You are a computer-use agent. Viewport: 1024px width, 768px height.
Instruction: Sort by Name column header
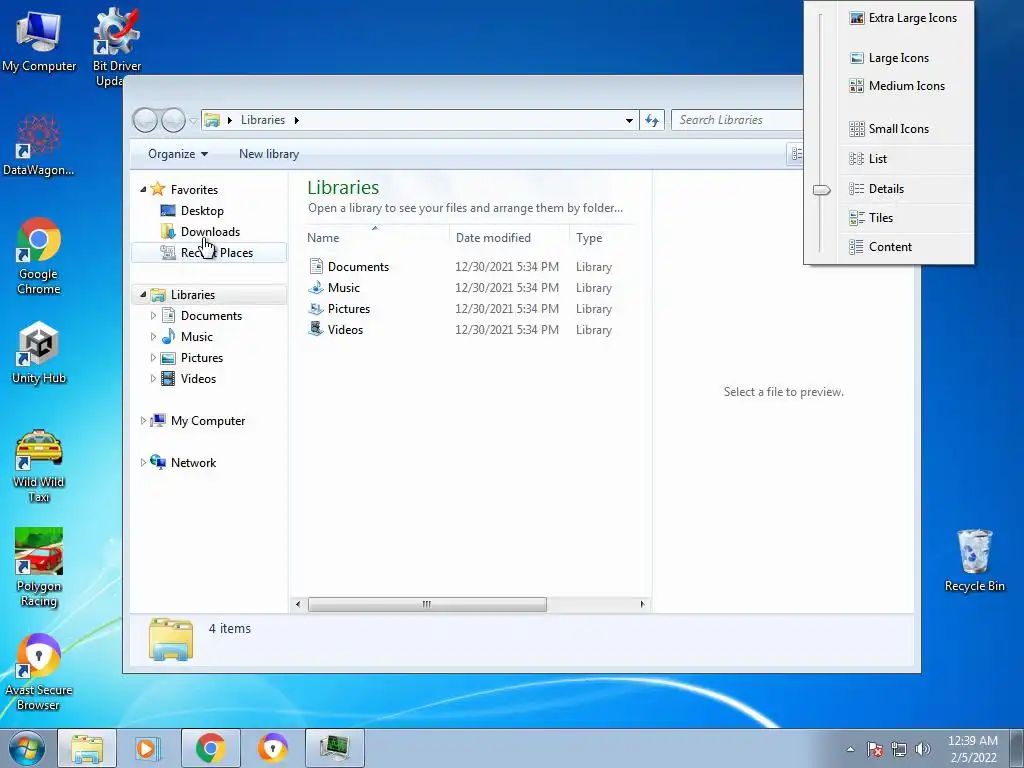376,238
